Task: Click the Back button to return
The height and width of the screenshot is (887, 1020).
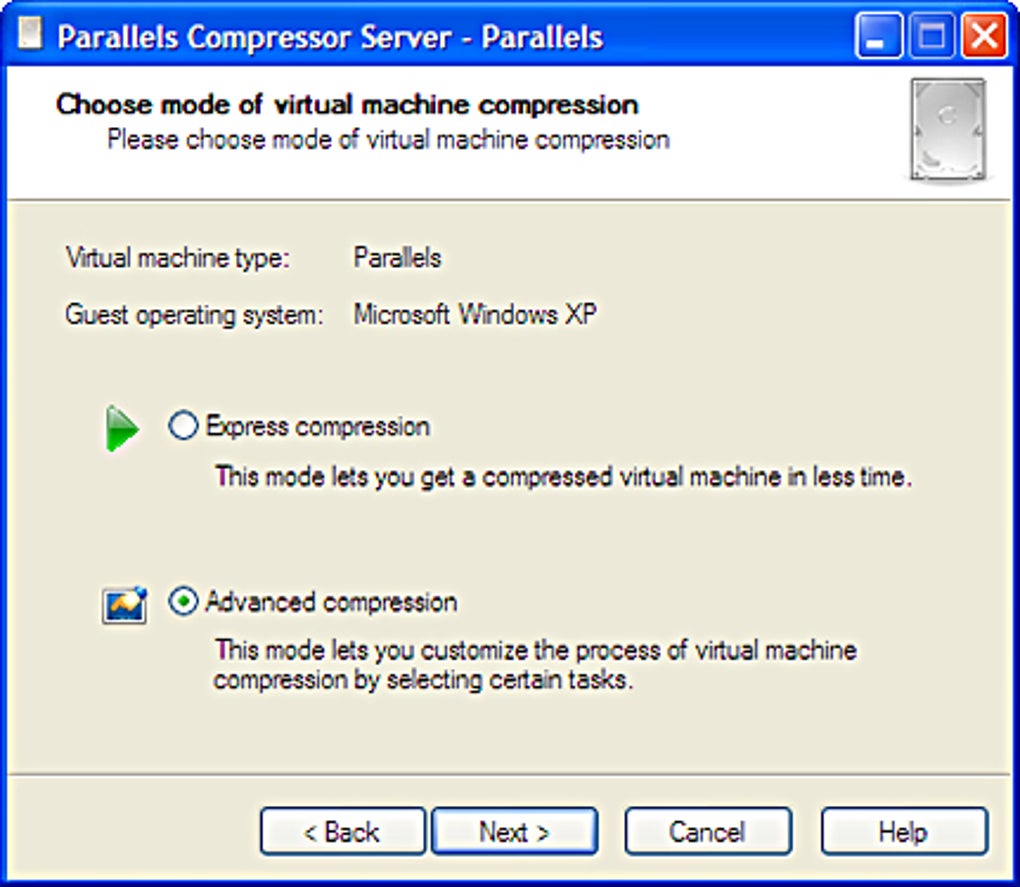Action: [342, 831]
